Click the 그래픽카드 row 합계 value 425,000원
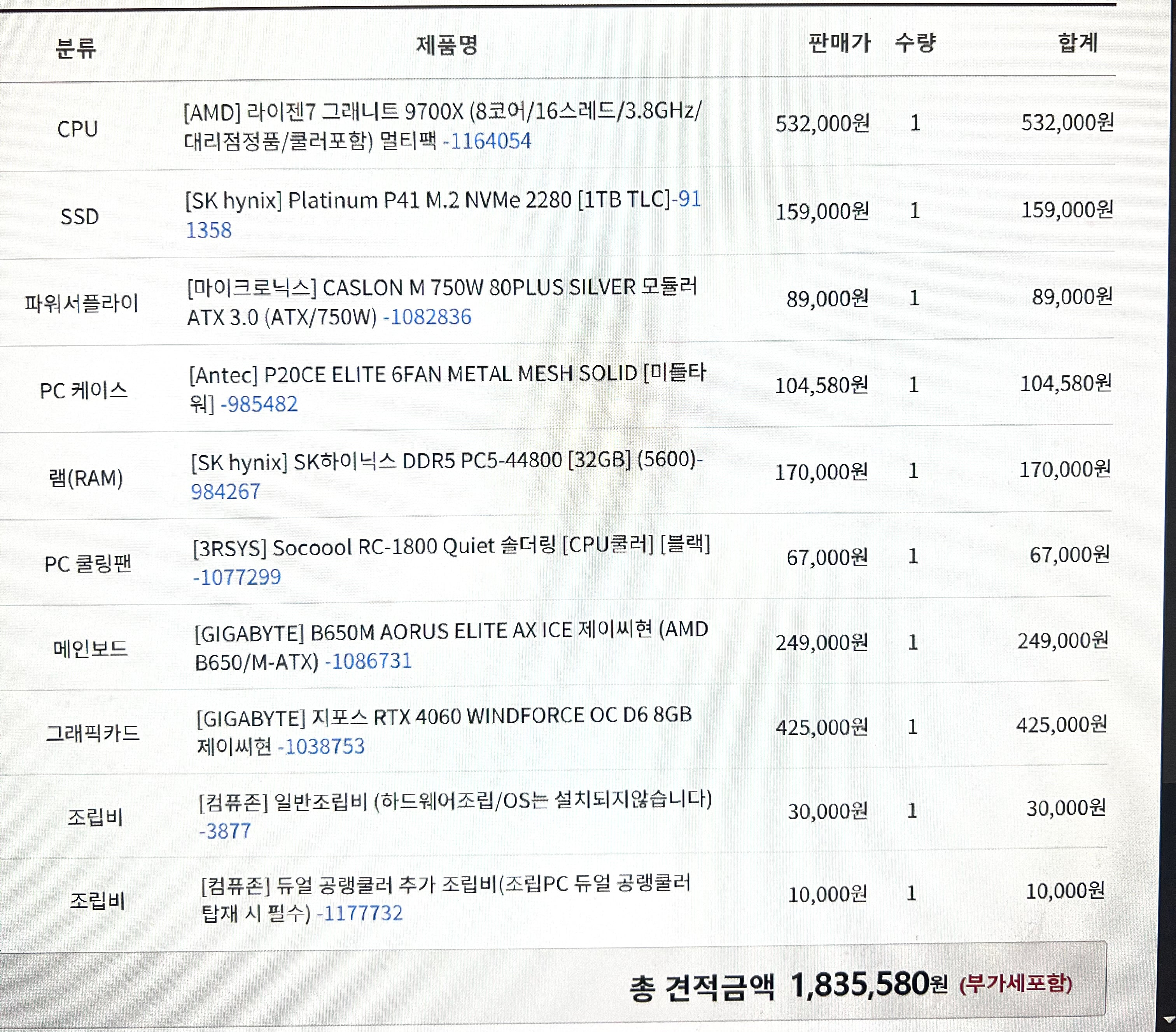This screenshot has height=1032, width=1176. 1062,725
